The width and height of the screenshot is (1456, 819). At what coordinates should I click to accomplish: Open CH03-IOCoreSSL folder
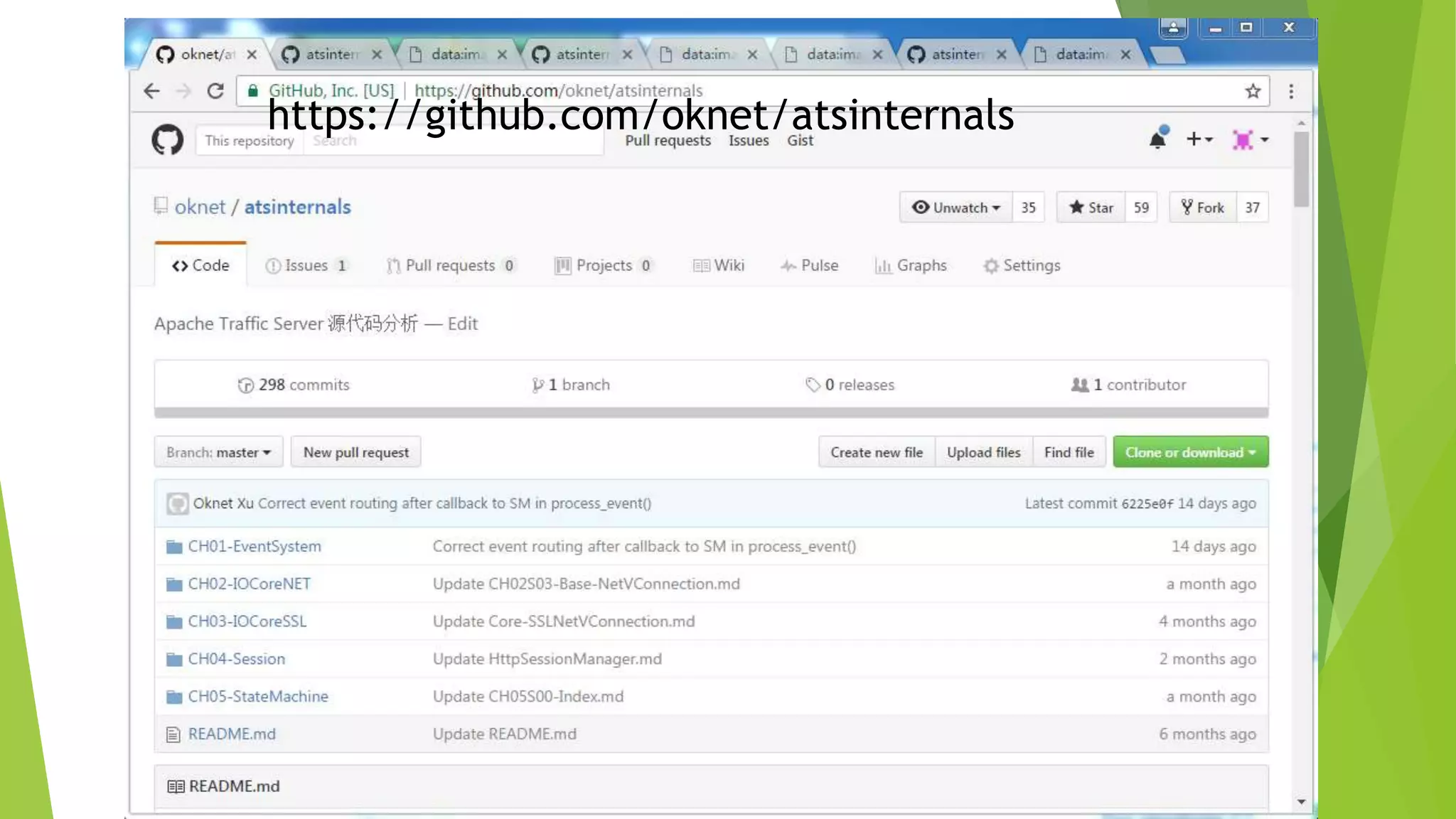247,621
